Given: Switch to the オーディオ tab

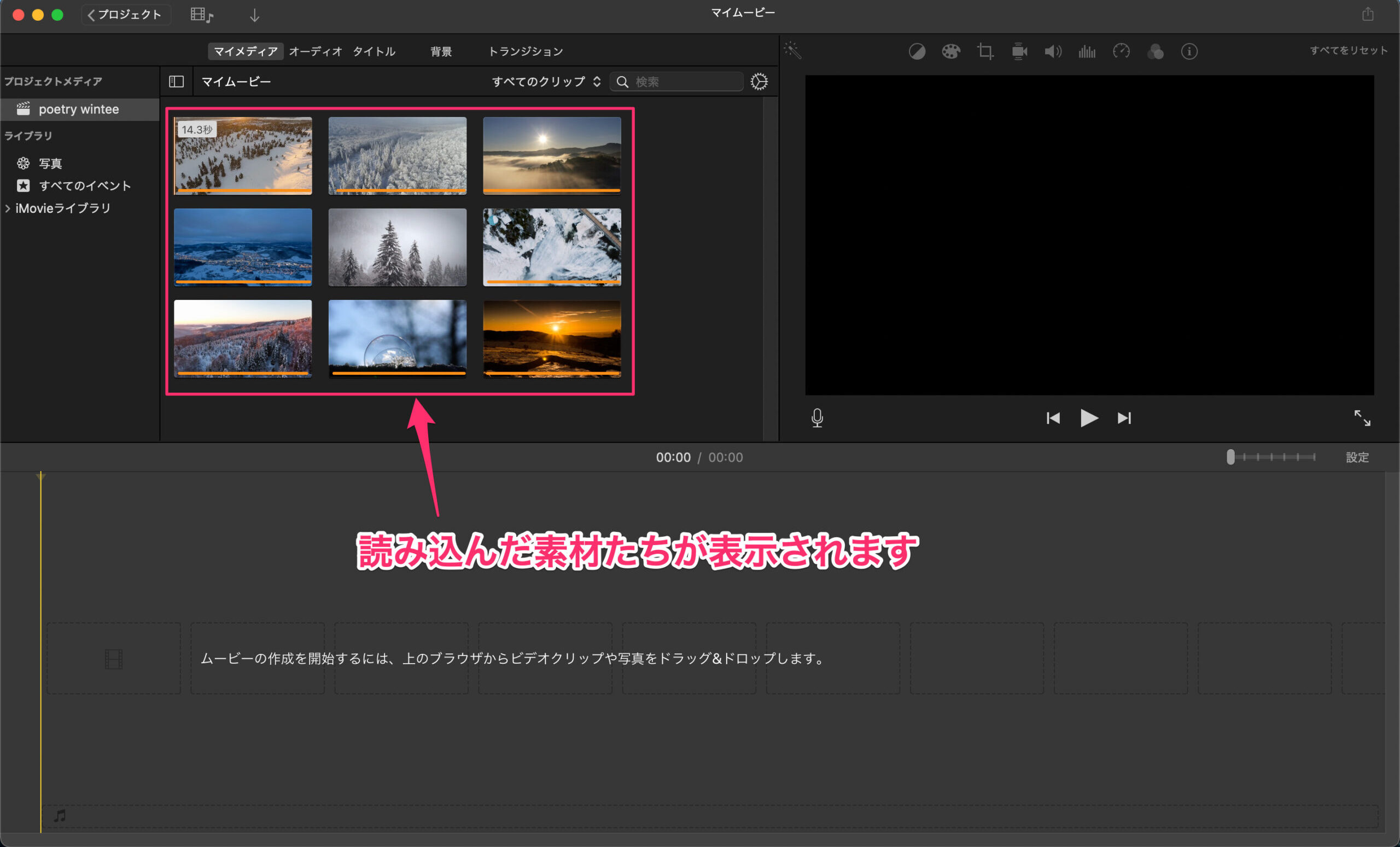Looking at the screenshot, I should click(x=316, y=52).
